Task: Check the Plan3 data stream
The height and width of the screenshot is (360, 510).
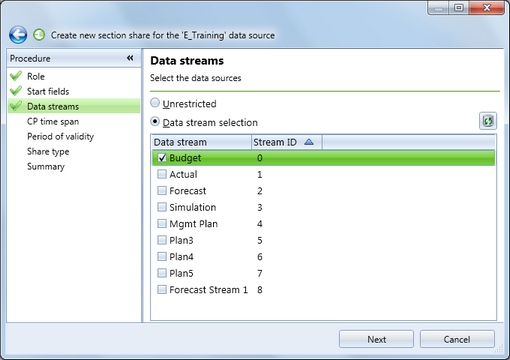Action: click(162, 240)
